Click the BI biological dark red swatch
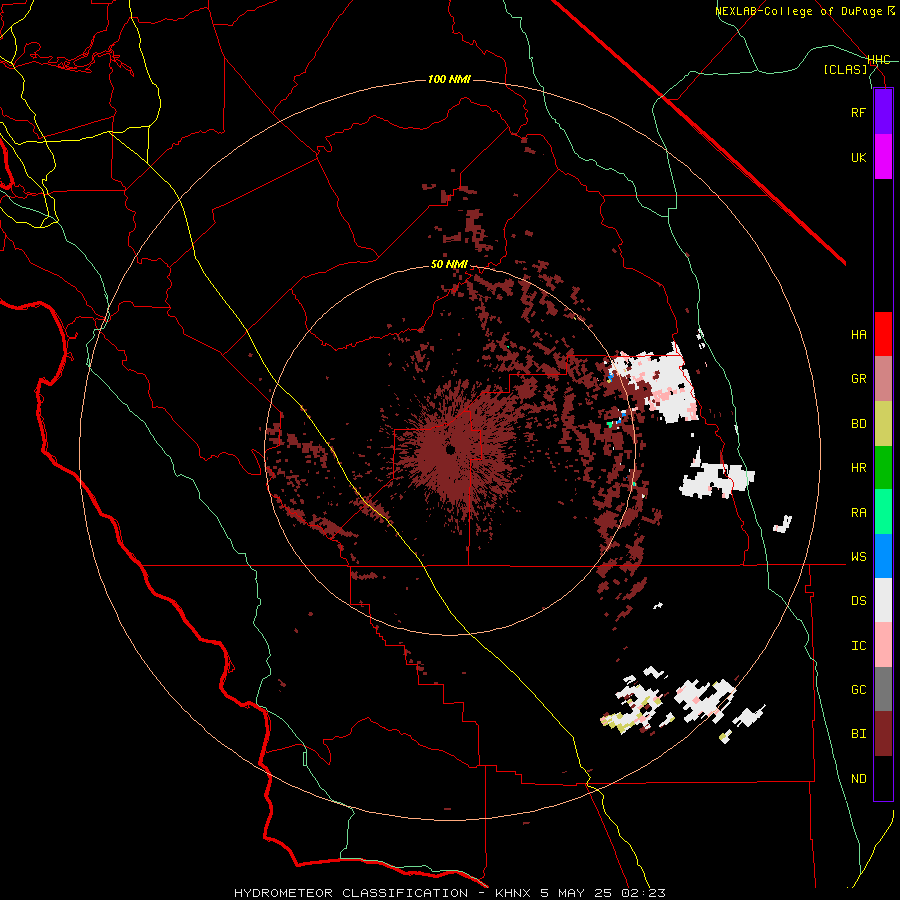Image resolution: width=900 pixels, height=900 pixels. (x=883, y=734)
